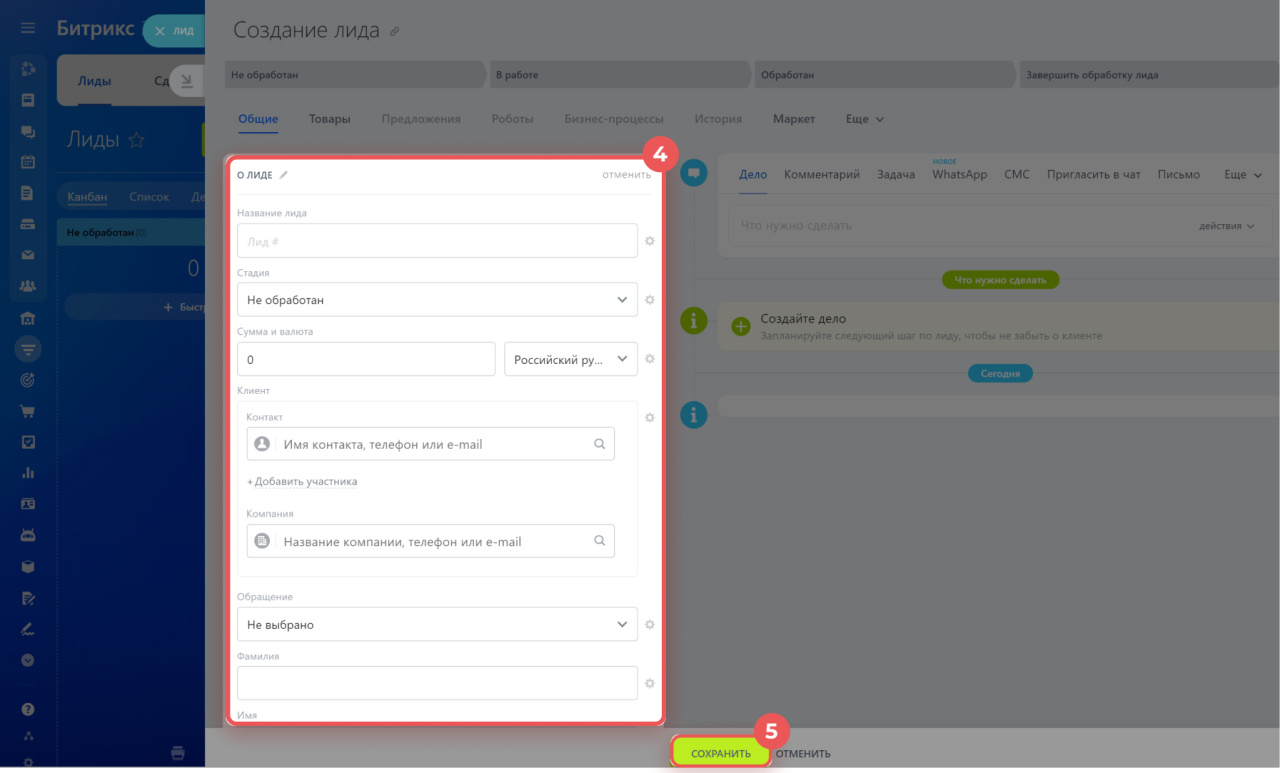The height and width of the screenshot is (773, 1280).
Task: Click the pencil icon next to О ЛИДЕ
Action: click(x=283, y=175)
